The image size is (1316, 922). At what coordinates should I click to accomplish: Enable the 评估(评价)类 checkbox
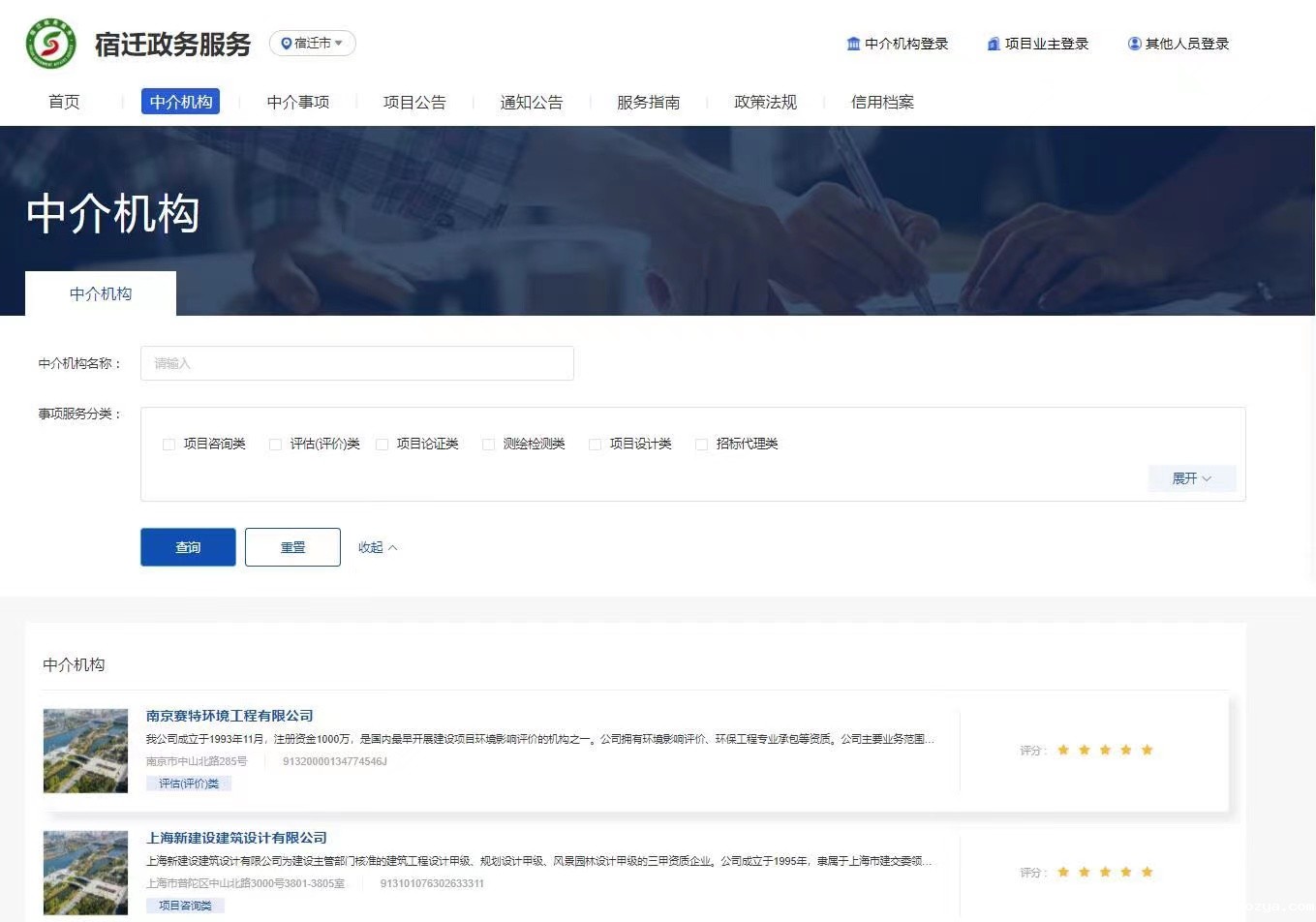coord(276,445)
